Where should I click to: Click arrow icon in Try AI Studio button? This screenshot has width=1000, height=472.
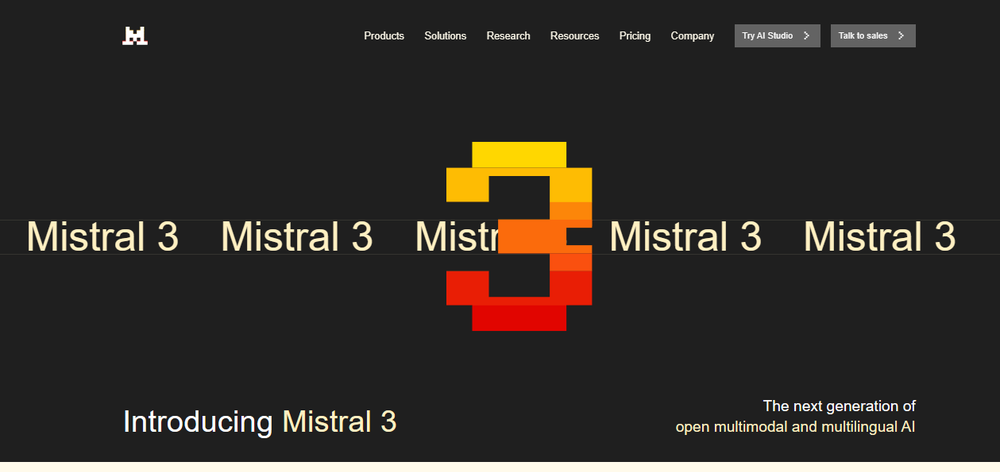[x=807, y=36]
